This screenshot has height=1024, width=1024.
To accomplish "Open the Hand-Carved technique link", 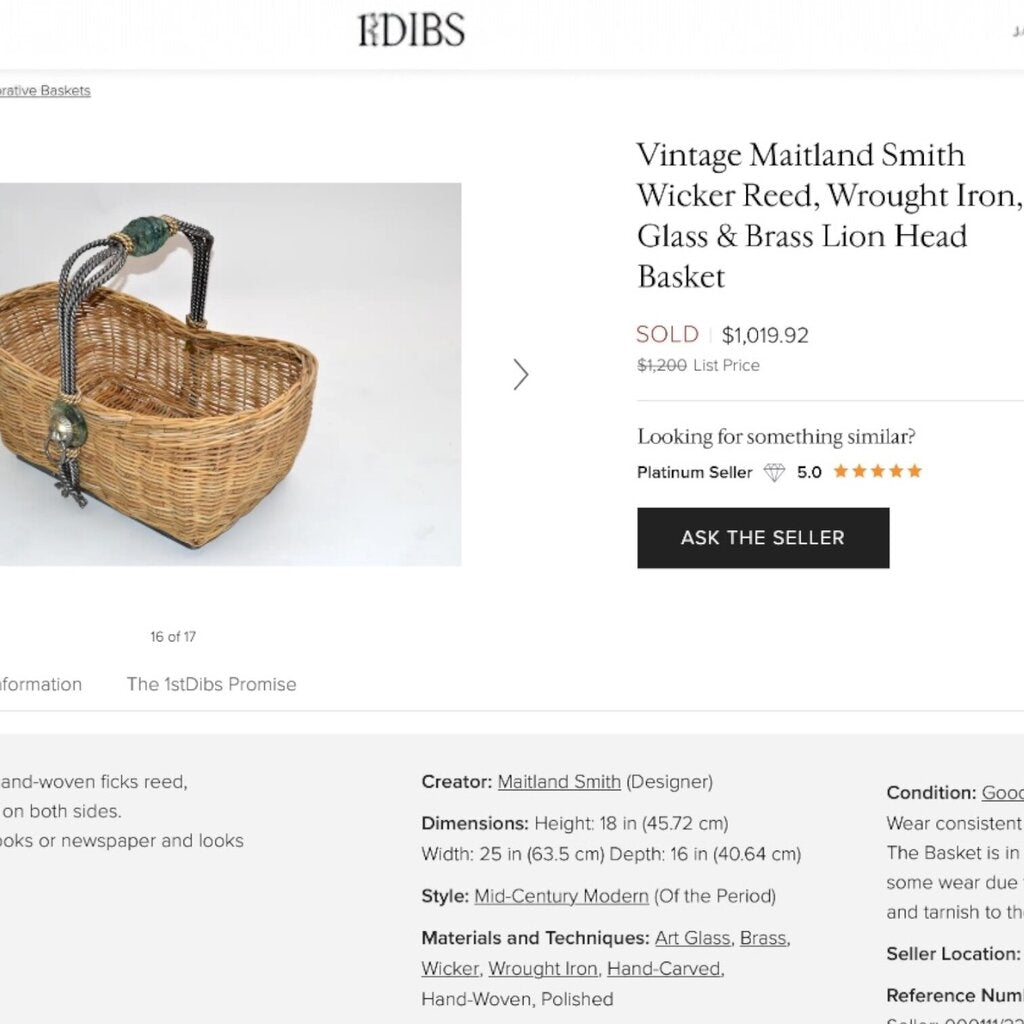I will point(663,968).
